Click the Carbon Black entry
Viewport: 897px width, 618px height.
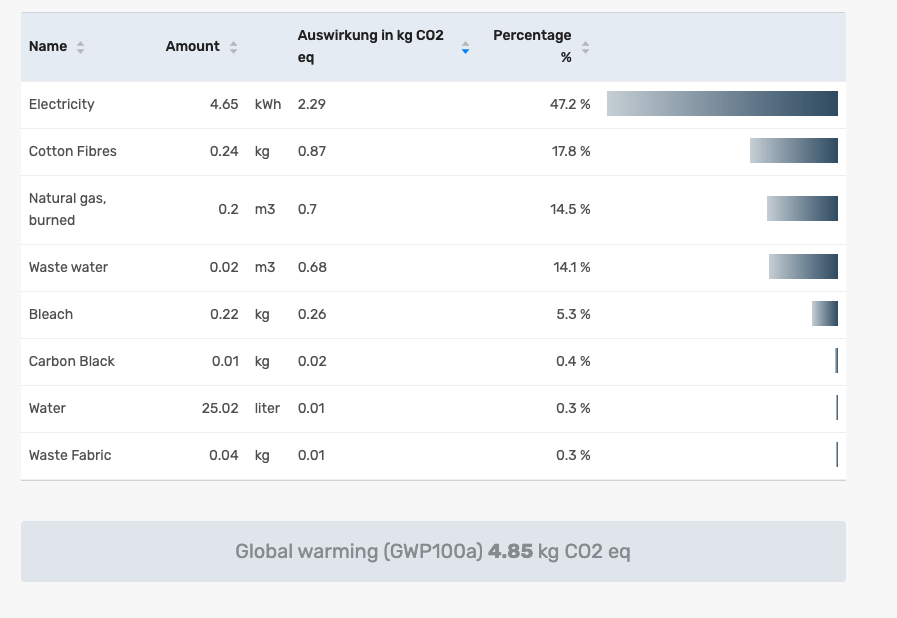click(72, 361)
